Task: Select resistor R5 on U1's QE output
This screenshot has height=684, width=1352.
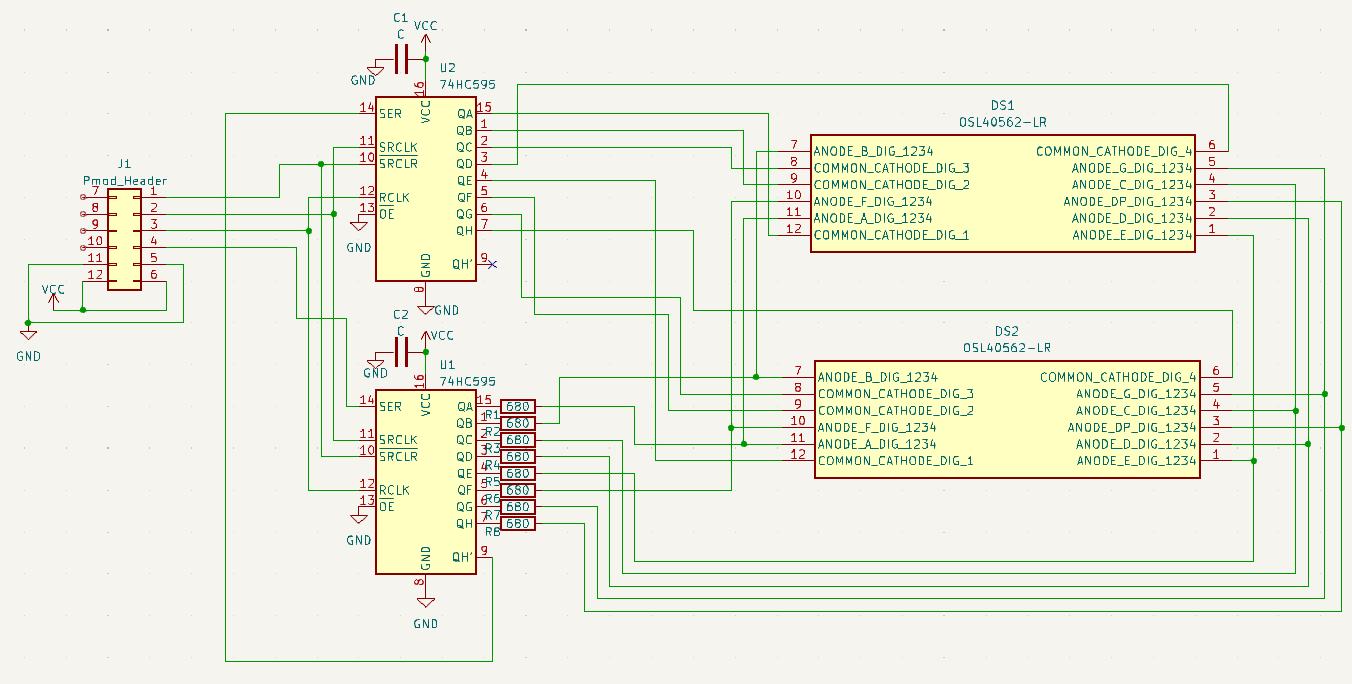Action: point(518,473)
